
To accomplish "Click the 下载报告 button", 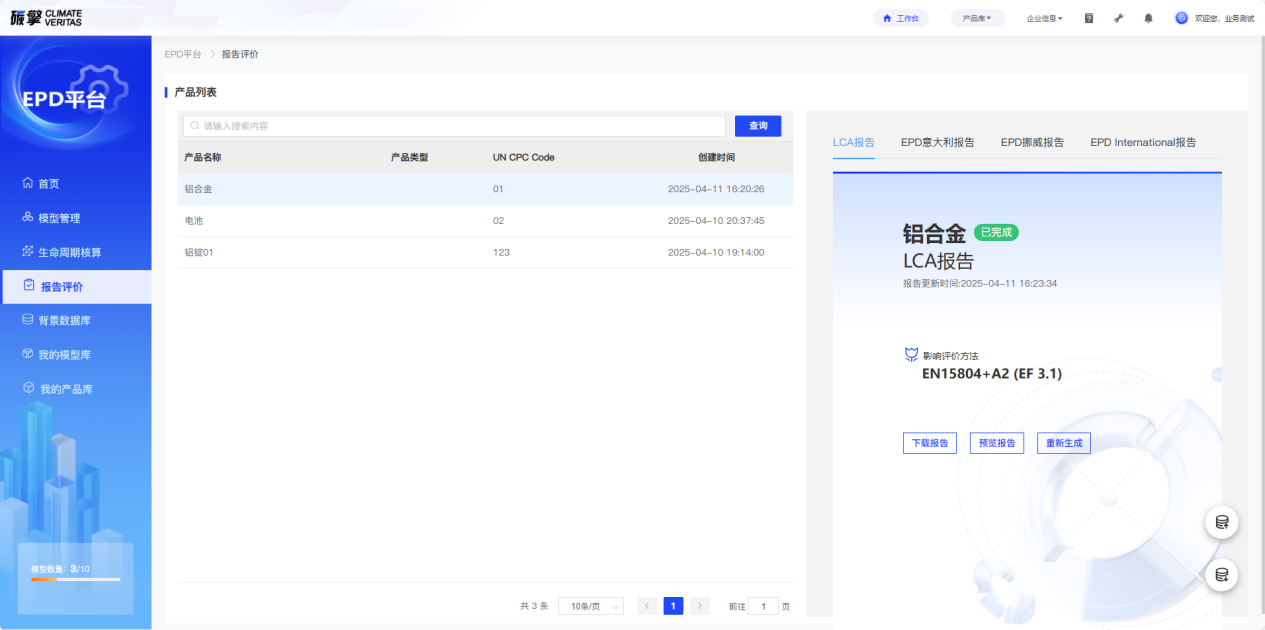I will tap(929, 443).
